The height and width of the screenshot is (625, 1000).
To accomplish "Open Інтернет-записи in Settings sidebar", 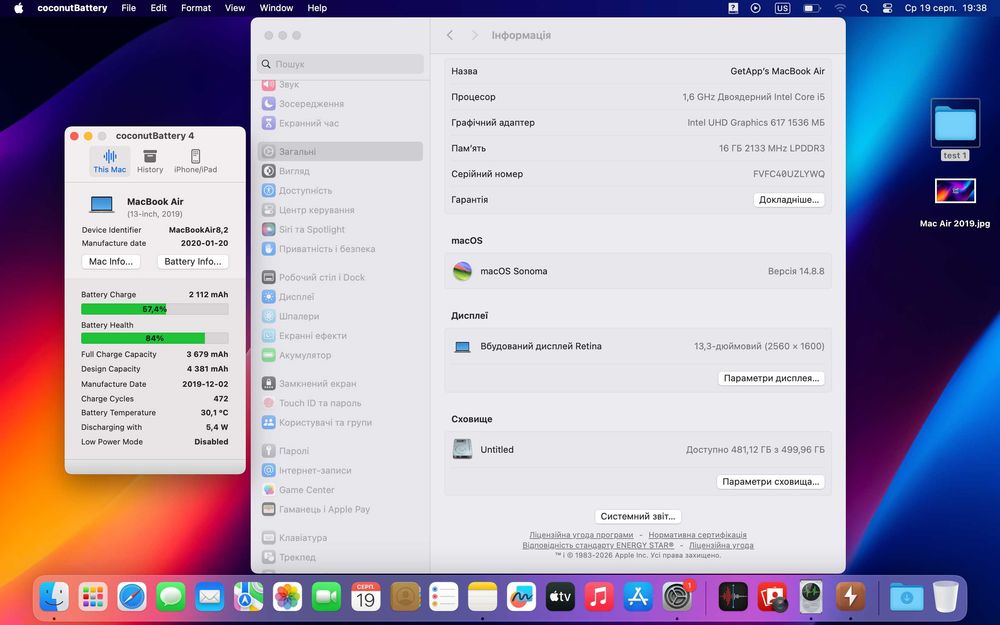I will [341, 471].
